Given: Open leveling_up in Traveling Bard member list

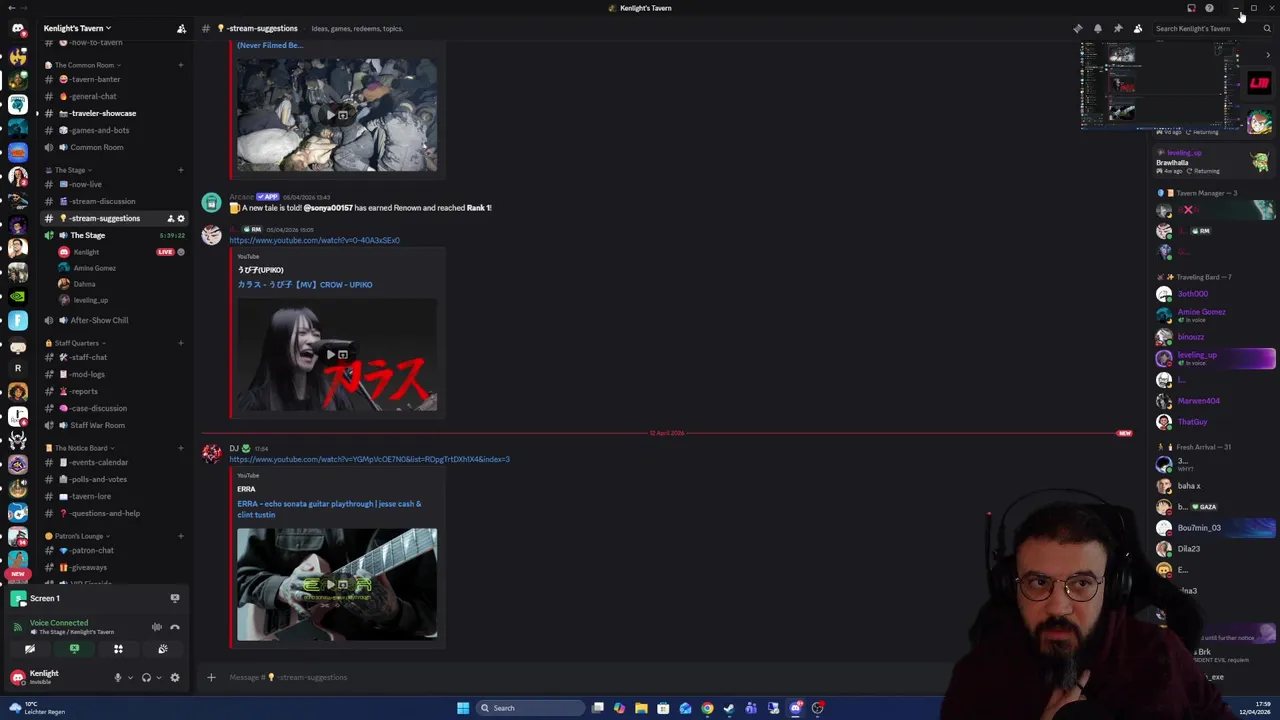Looking at the screenshot, I should tap(1215, 358).
